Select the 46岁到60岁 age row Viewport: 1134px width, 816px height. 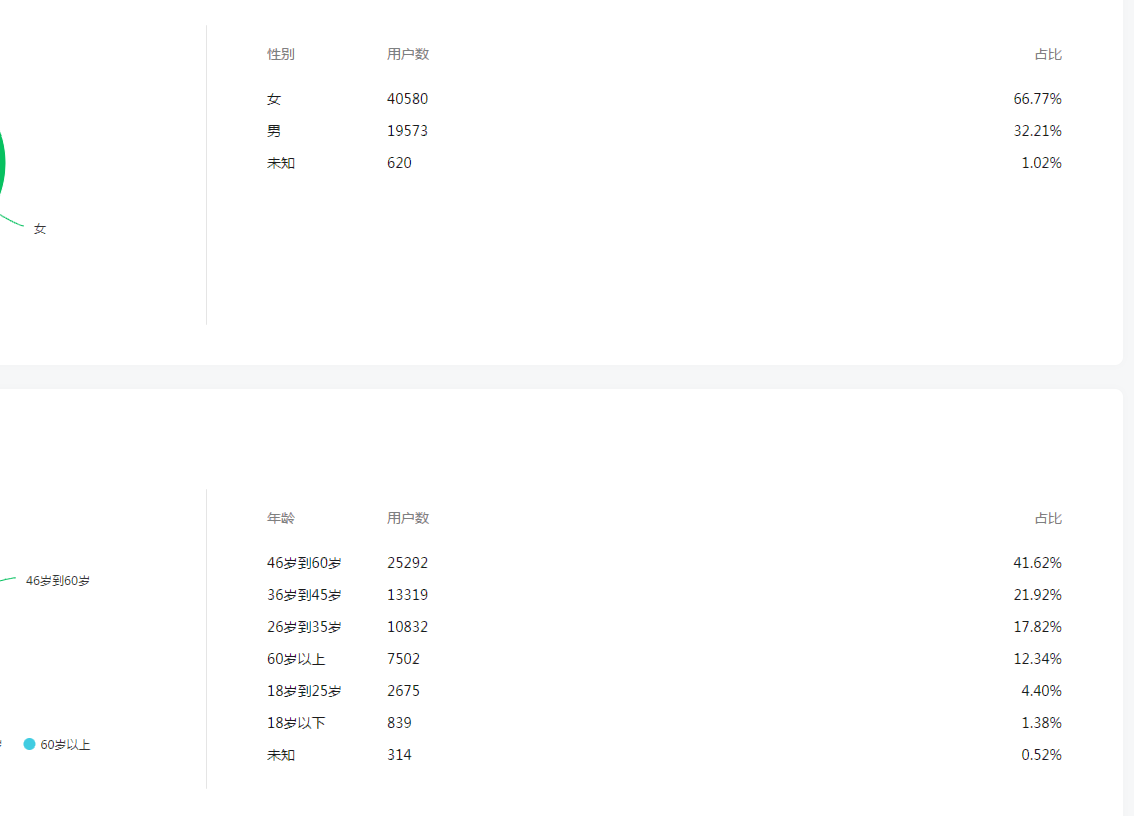point(304,563)
